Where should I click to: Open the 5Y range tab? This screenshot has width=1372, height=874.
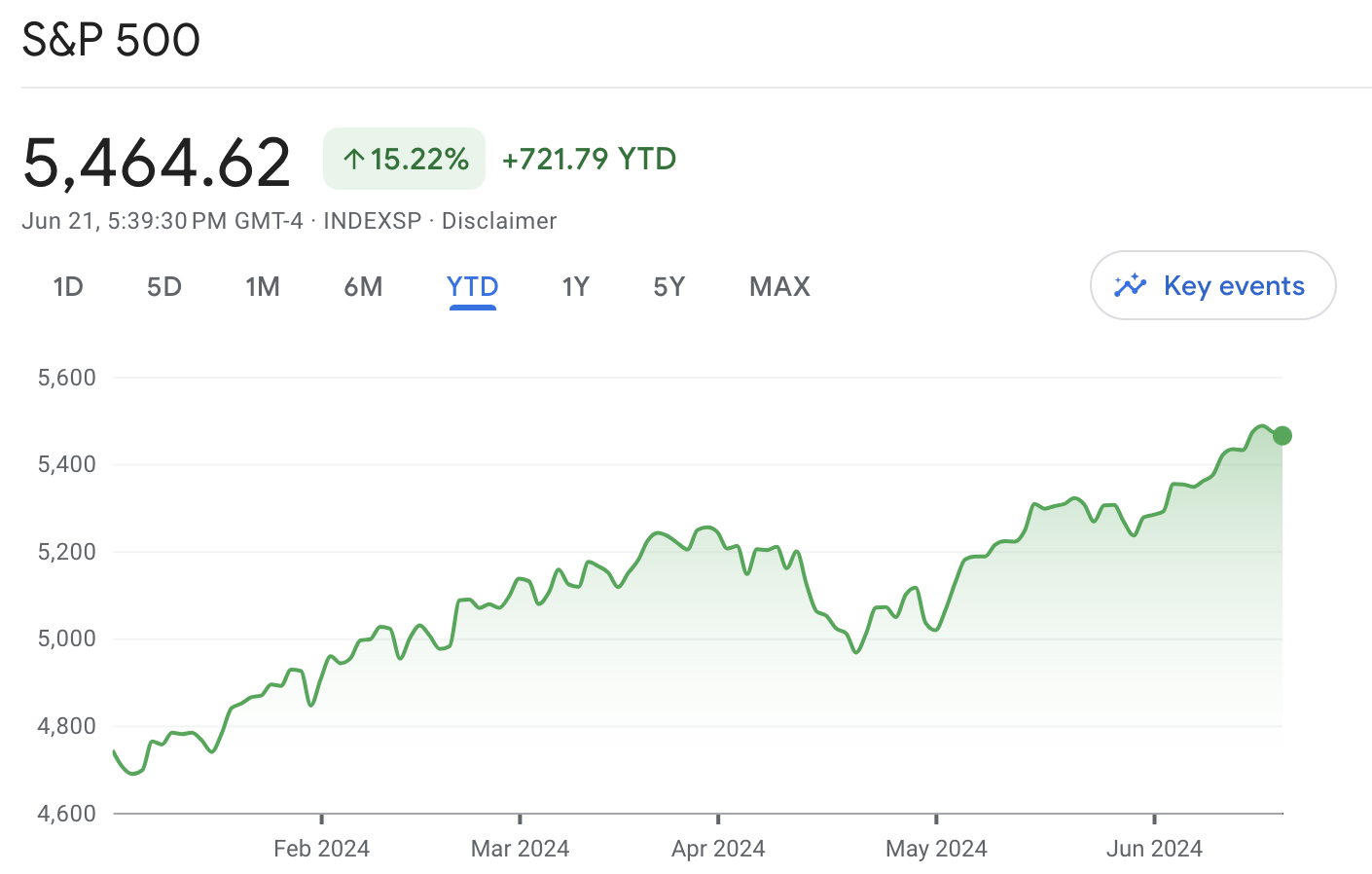[669, 286]
